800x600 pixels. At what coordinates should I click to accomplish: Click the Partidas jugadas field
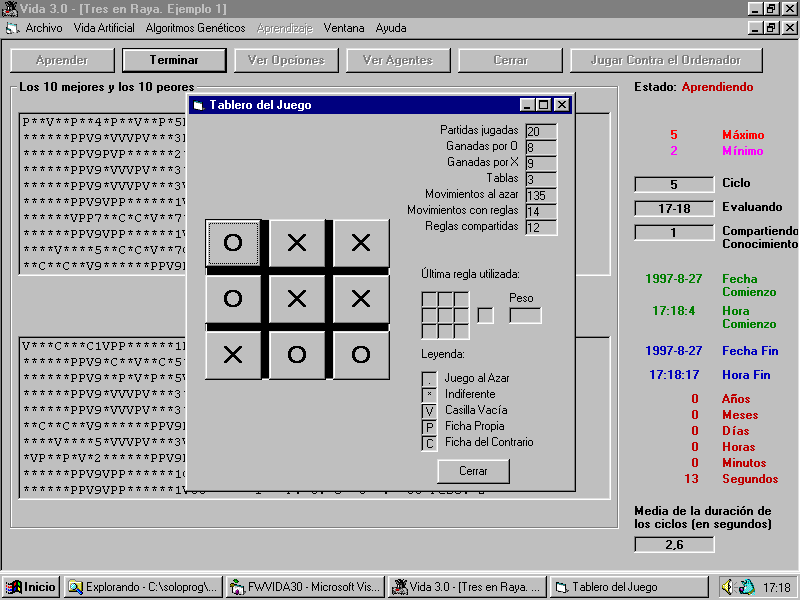coord(541,131)
